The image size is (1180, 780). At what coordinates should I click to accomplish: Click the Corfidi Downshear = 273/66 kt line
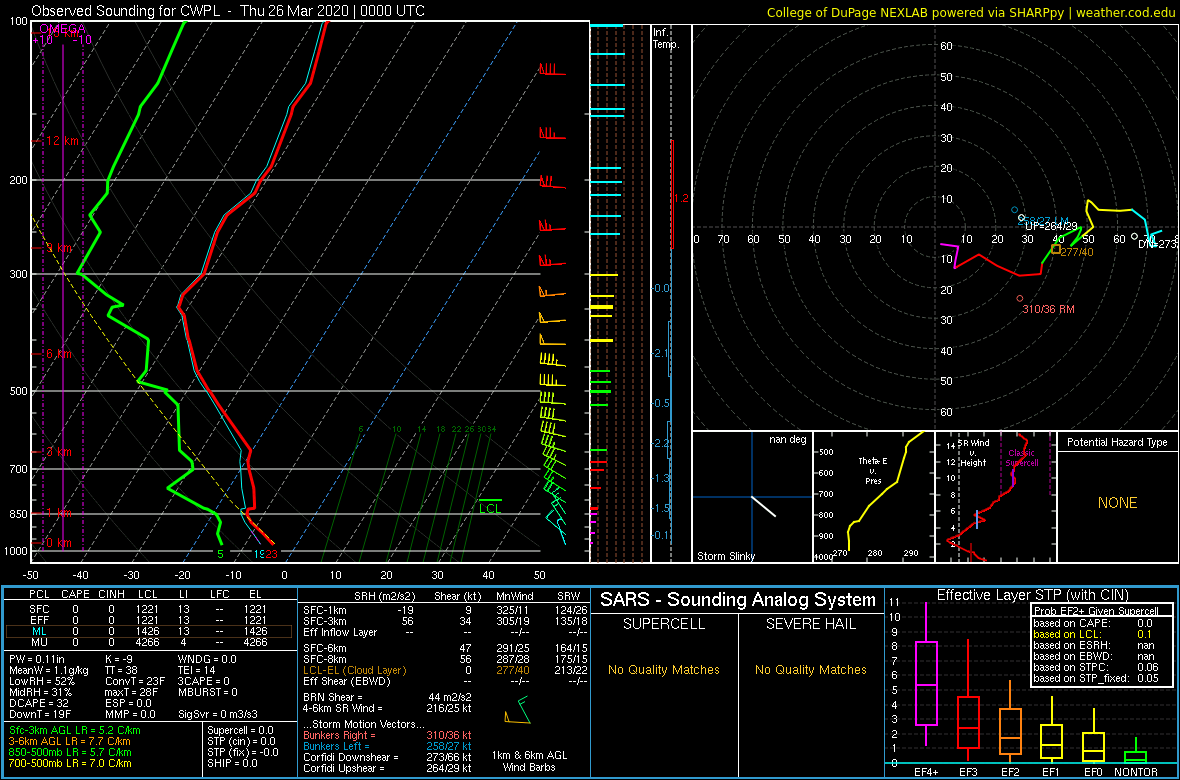point(387,757)
